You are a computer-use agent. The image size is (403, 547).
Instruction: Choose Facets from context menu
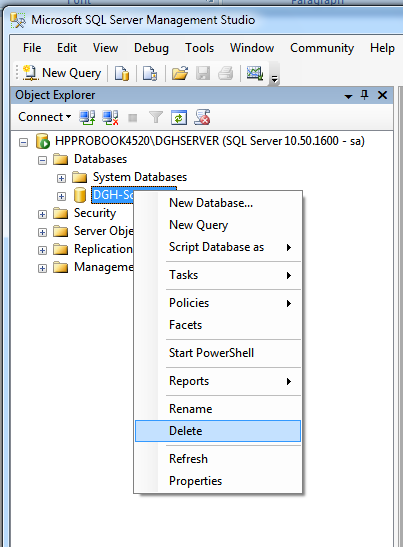(x=218, y=325)
